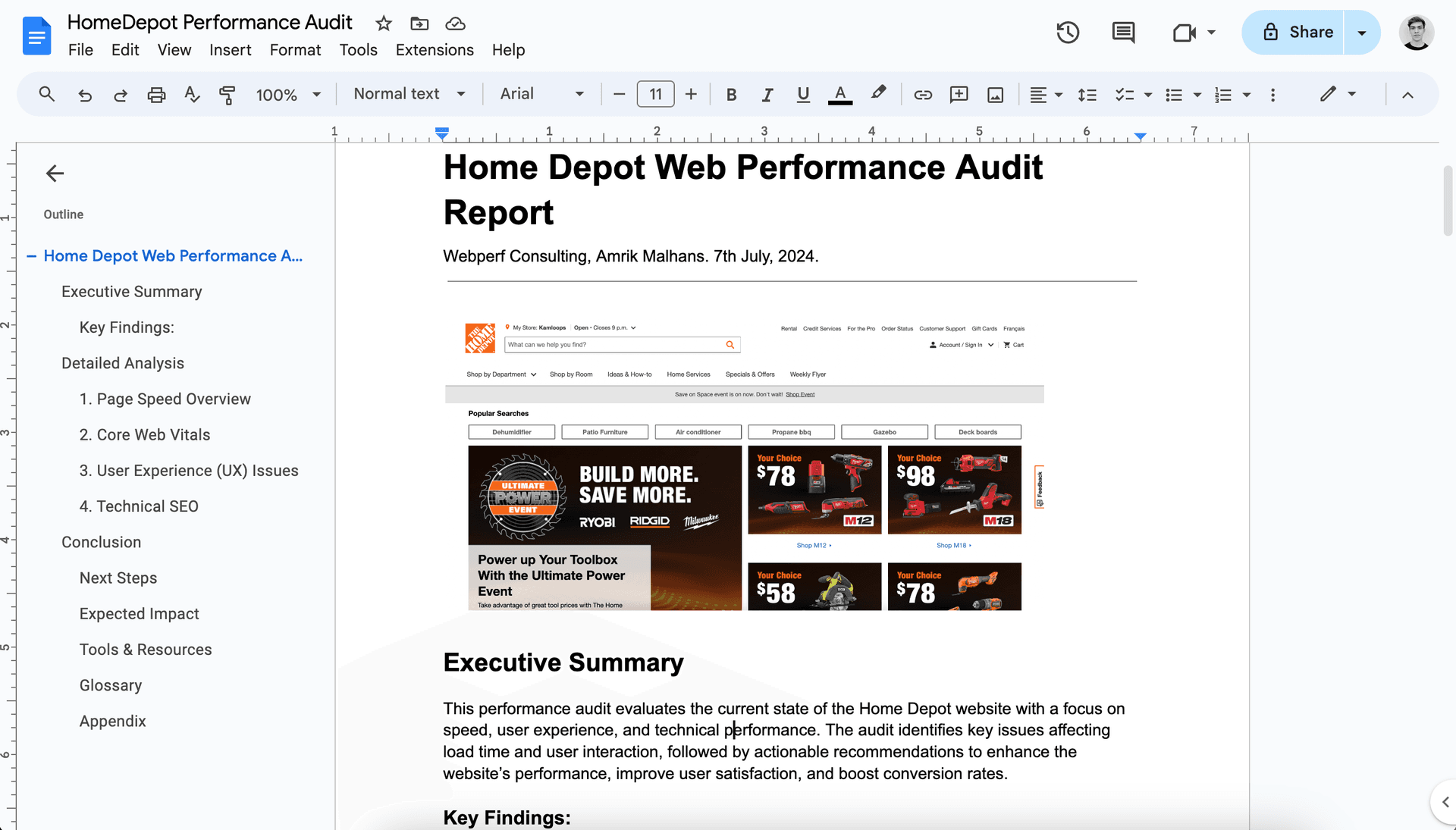
Task: Star this document
Action: click(x=384, y=23)
